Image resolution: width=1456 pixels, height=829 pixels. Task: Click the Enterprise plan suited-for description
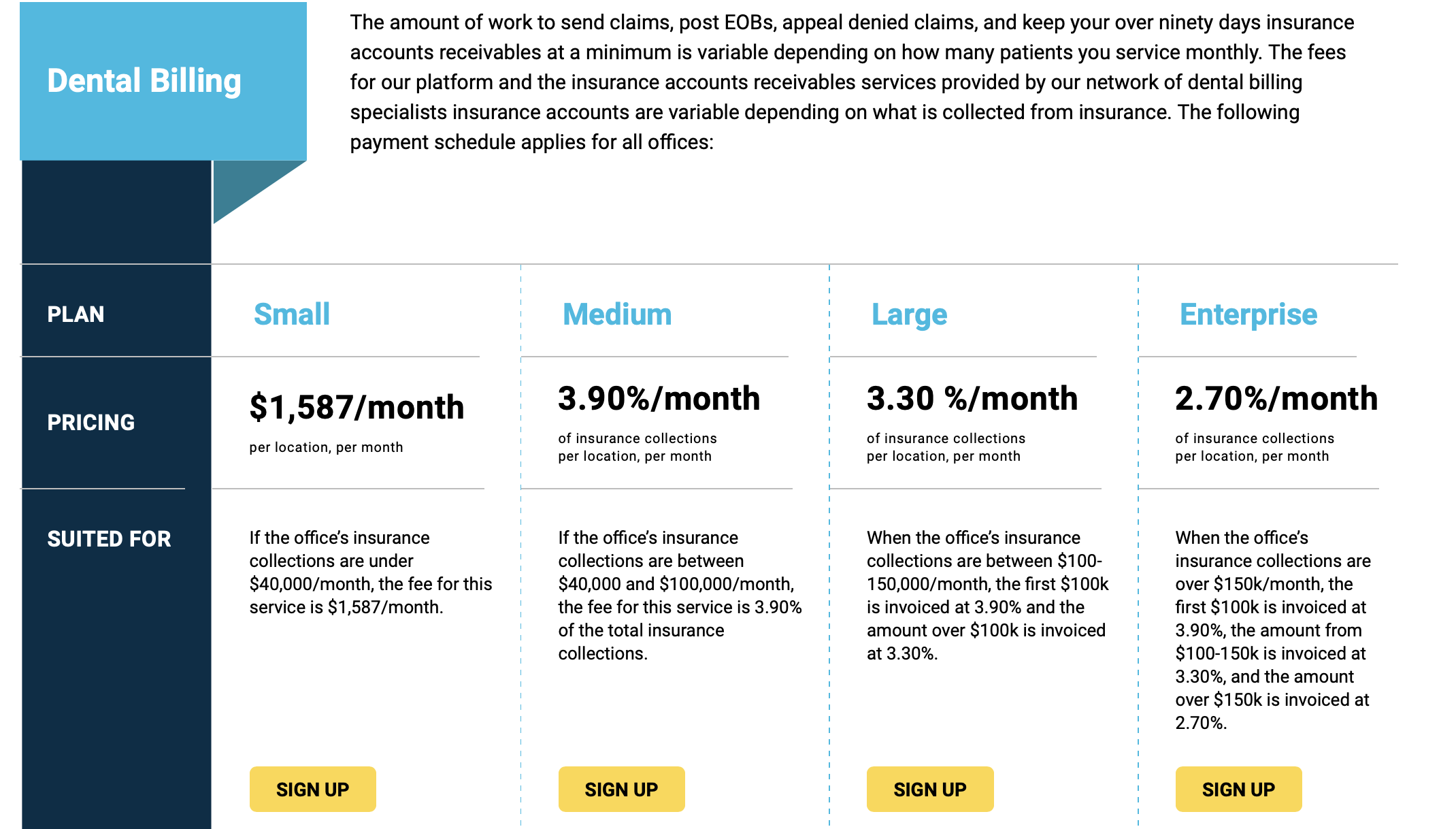1272,630
